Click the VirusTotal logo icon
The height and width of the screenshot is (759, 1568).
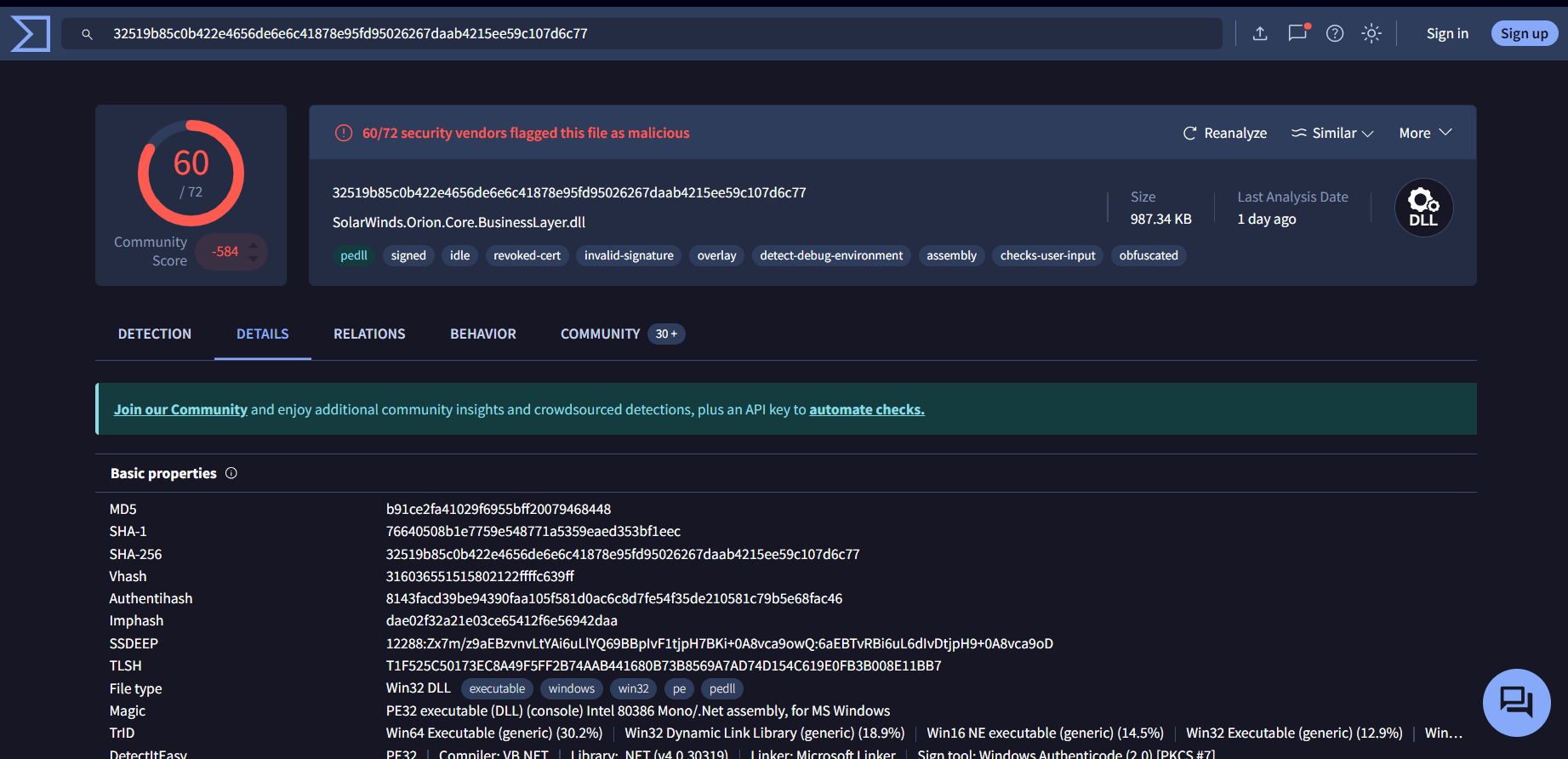point(31,34)
